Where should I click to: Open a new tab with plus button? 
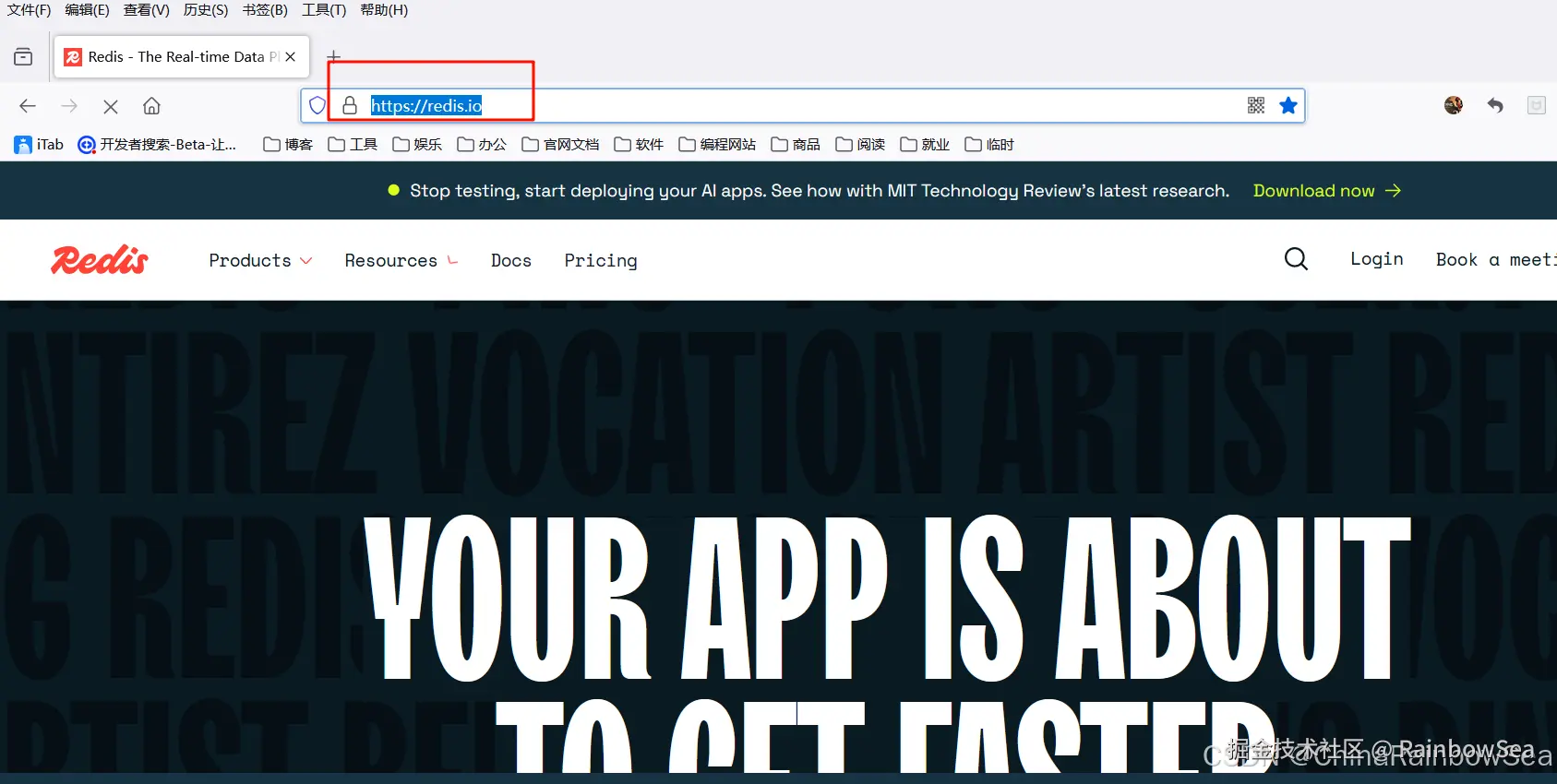point(334,57)
